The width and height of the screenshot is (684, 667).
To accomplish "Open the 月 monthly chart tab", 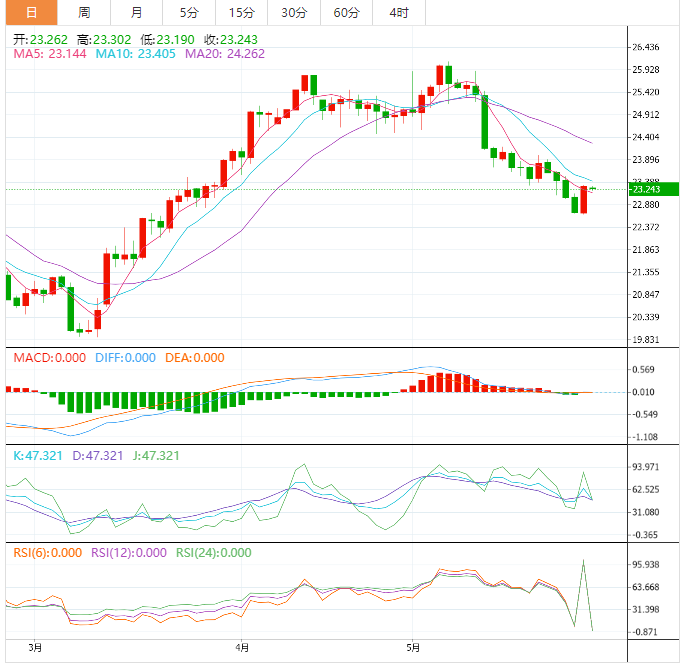I will click(136, 13).
